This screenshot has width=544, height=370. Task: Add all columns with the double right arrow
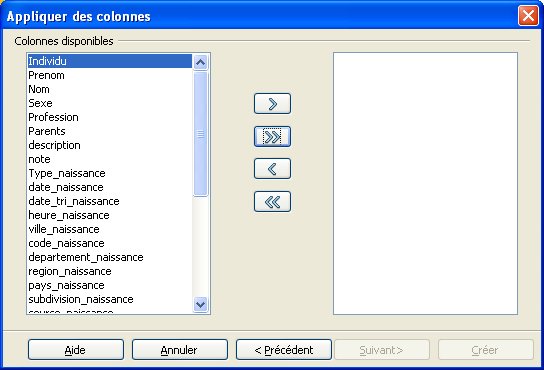click(272, 136)
